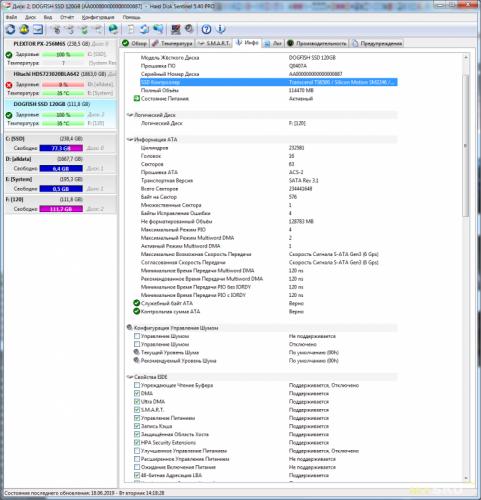
Task: Toggle 48-битная Адресация LBA checkbox
Action: click(x=137, y=475)
